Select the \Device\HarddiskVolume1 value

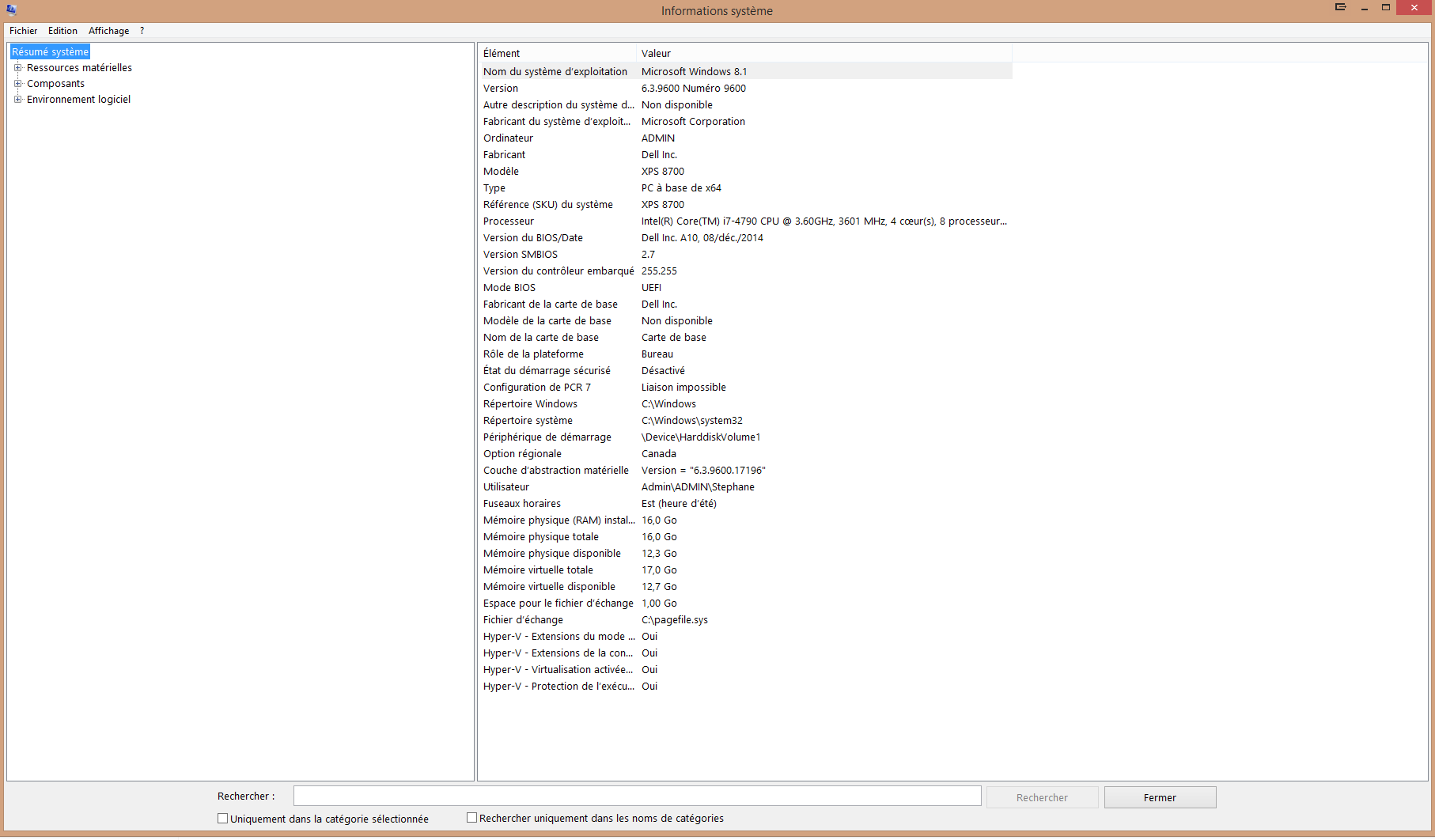[701, 437]
